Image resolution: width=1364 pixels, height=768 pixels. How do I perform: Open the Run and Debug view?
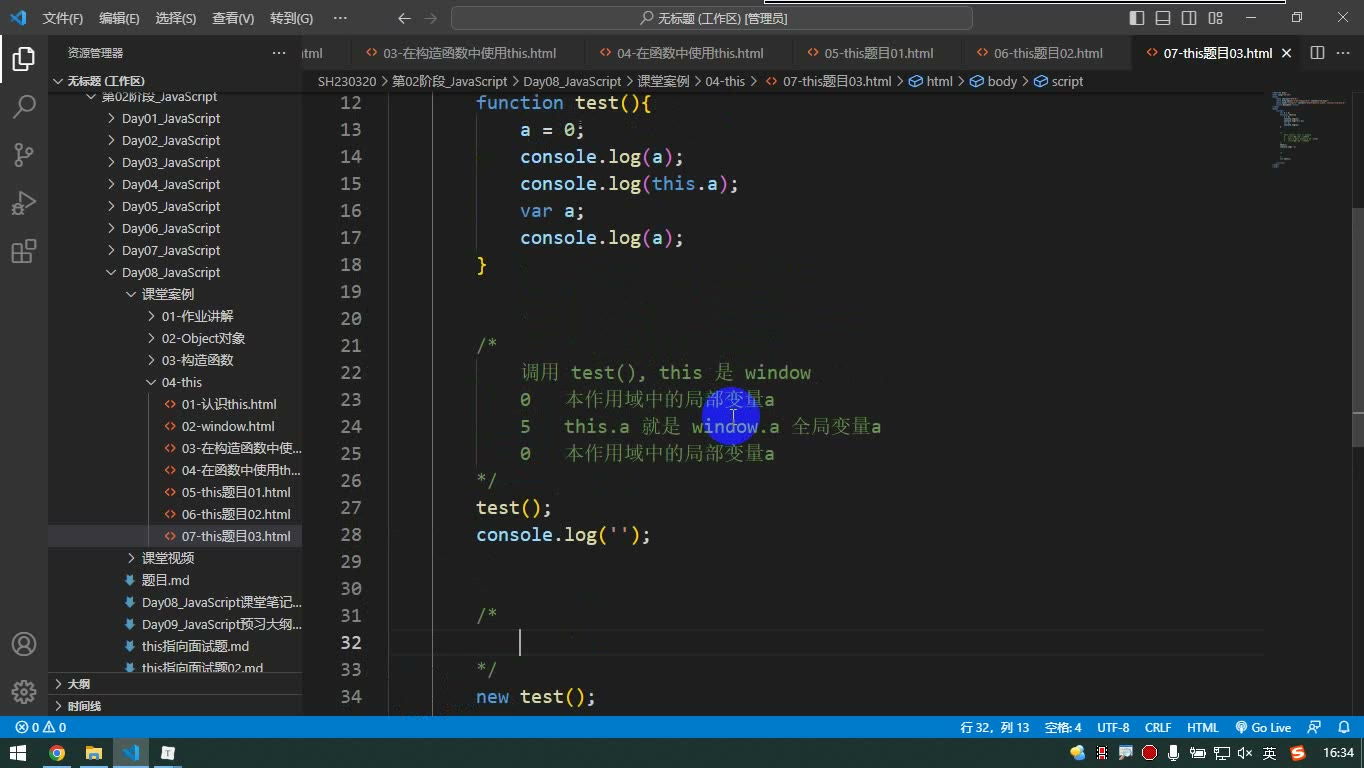click(24, 203)
